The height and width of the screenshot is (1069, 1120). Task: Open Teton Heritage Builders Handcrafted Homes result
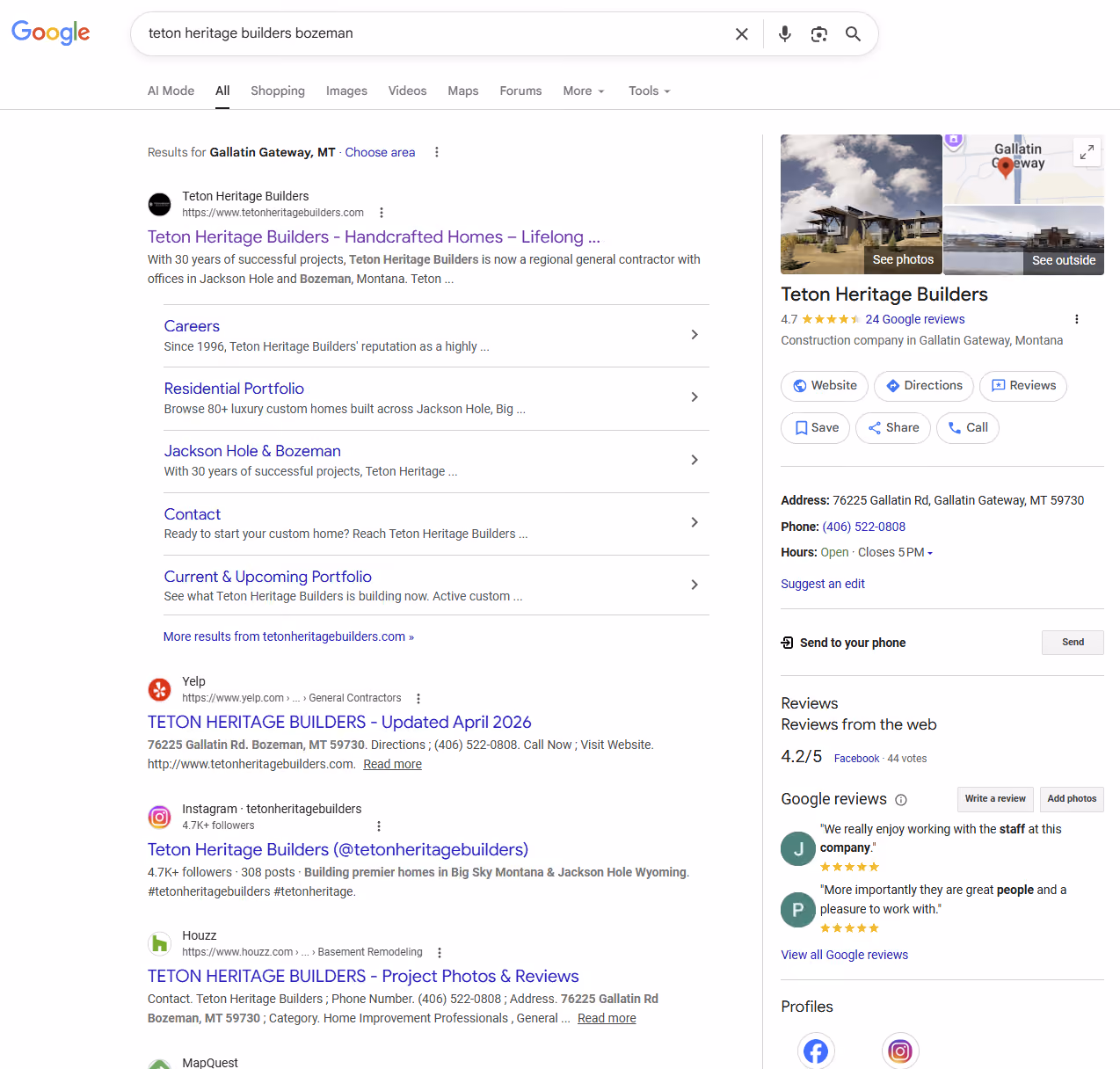coord(374,236)
